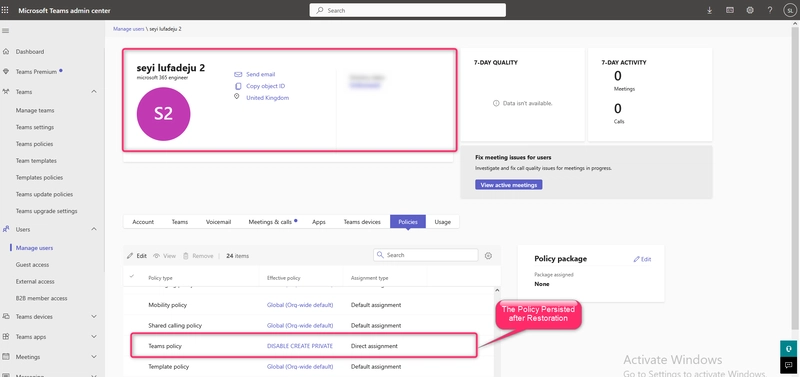Click the policies Search input field
This screenshot has width=800, height=377.
(426, 255)
